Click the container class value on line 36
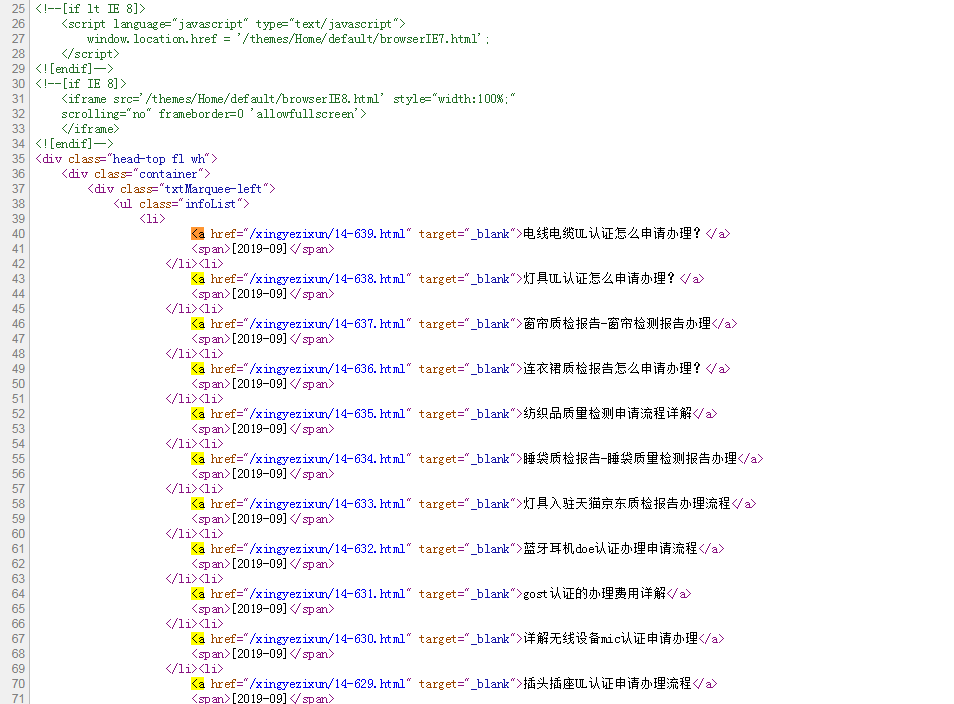This screenshot has height=704, width=954. (x=169, y=174)
